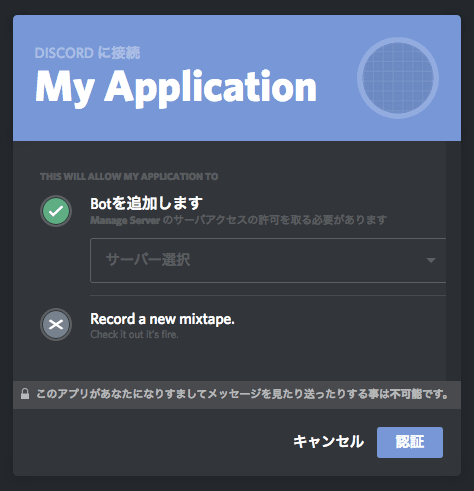Click "Check it out it's fire." description
The image size is (474, 491).
(x=134, y=334)
